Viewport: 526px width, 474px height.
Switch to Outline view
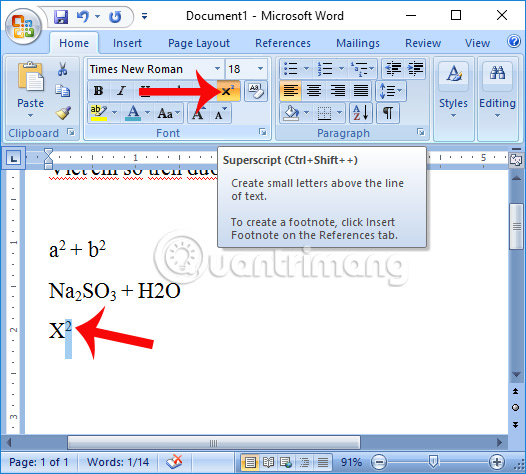[305, 462]
